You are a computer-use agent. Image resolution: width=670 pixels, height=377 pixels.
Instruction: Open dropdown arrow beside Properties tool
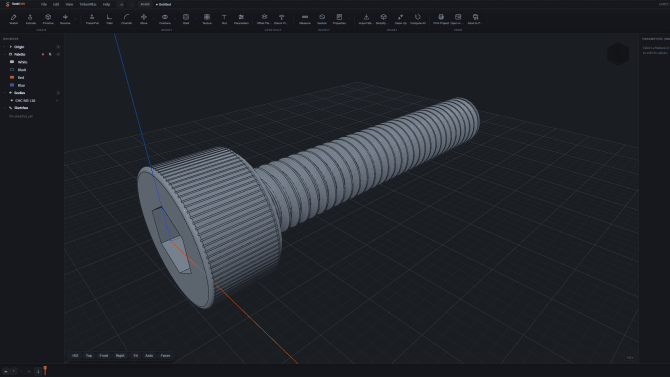coord(349,19)
